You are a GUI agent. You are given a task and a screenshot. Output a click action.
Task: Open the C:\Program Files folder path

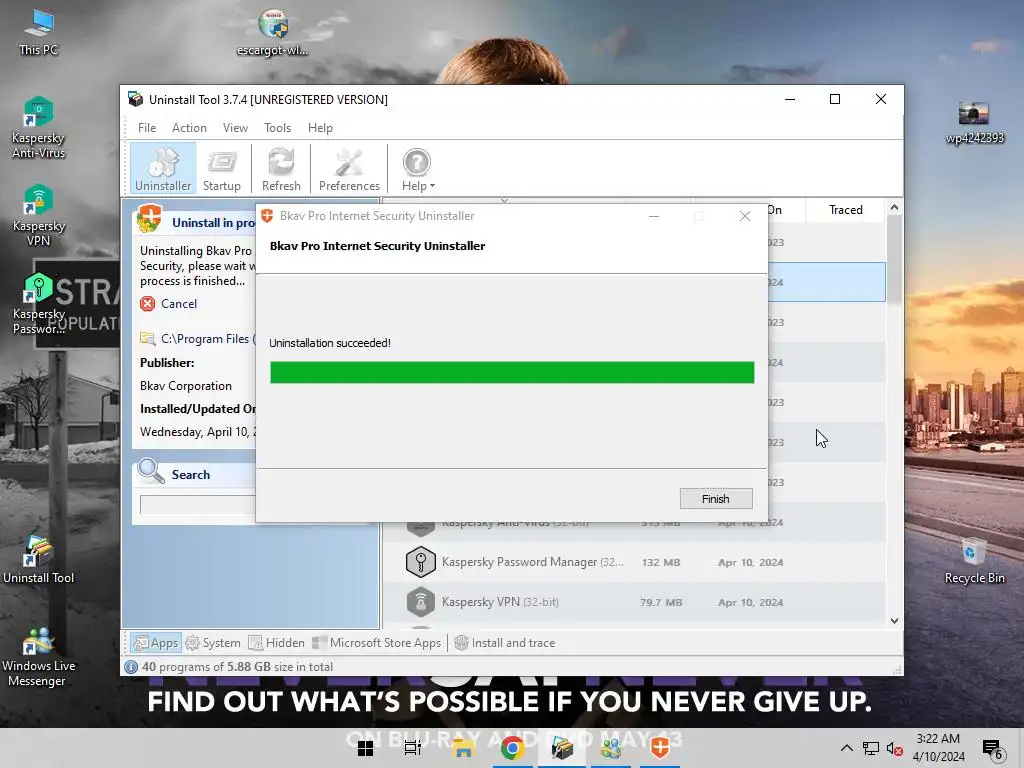(x=208, y=339)
